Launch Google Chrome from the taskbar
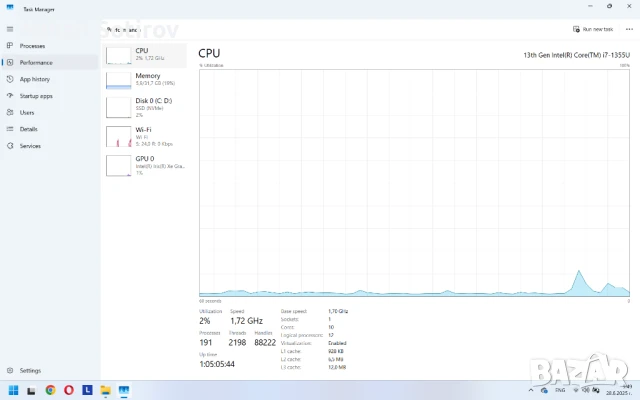 [50, 389]
